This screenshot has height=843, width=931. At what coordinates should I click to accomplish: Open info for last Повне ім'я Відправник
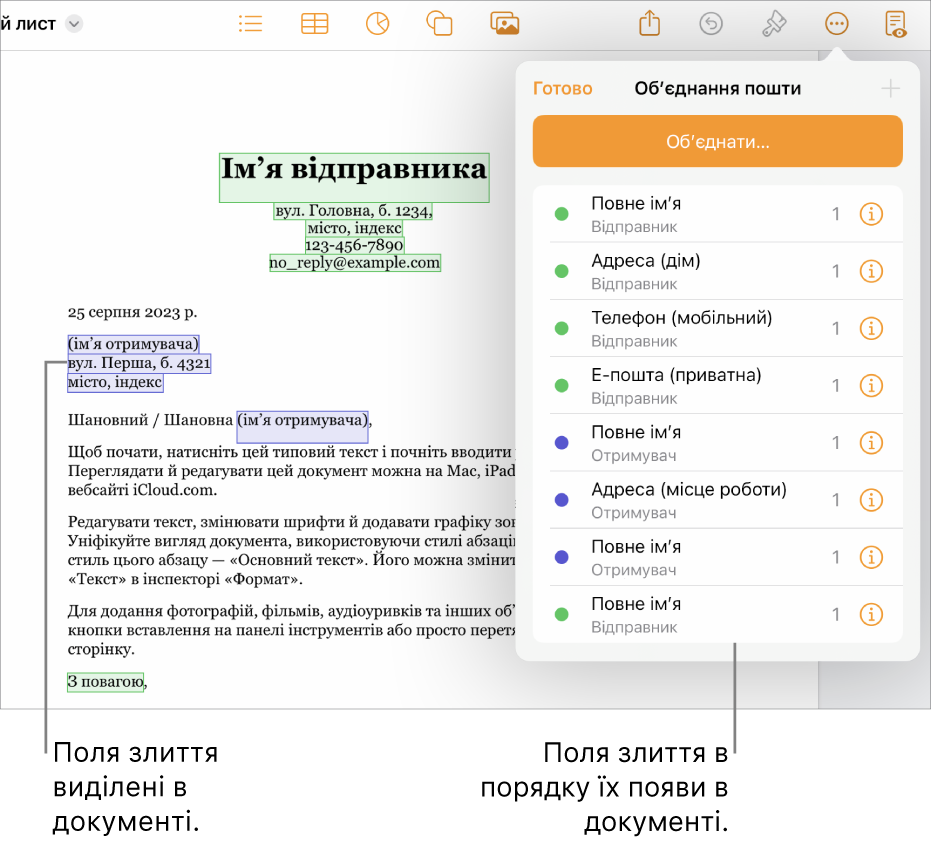(x=871, y=614)
